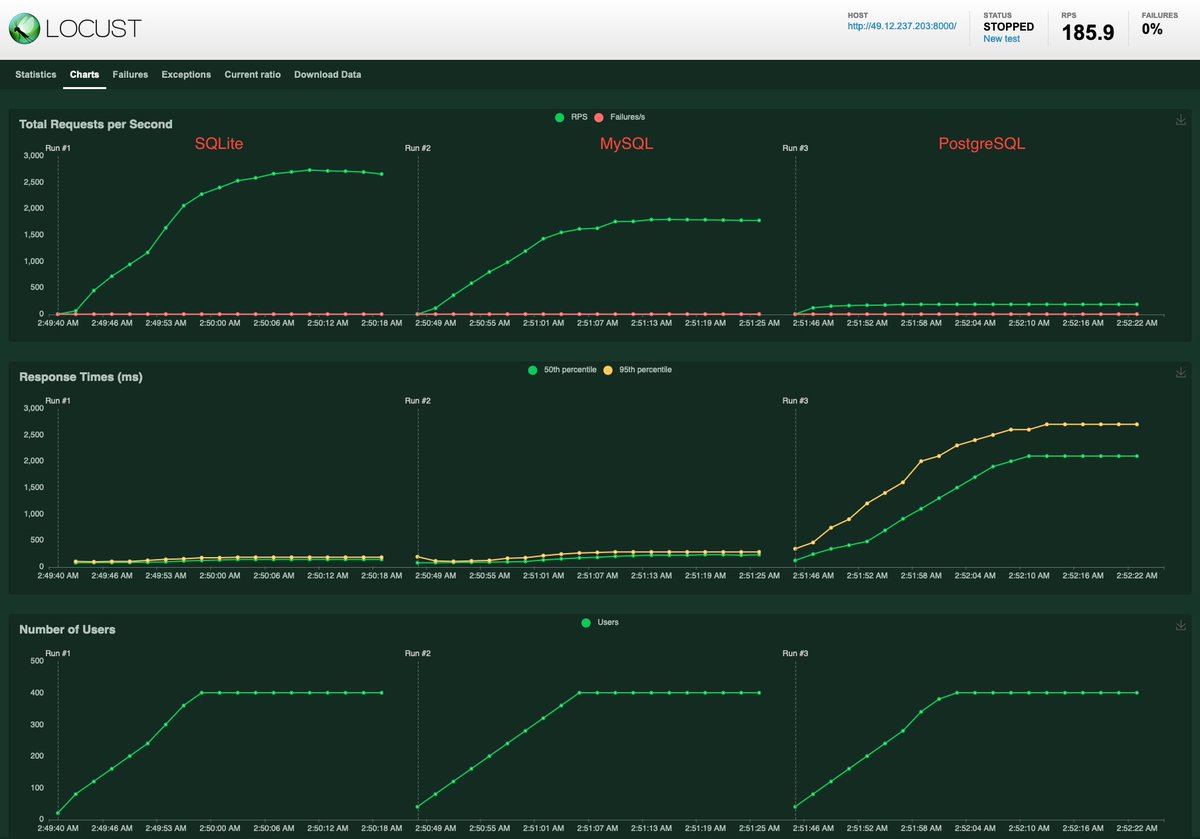
Task: Open the Download Data tab
Action: coord(327,74)
